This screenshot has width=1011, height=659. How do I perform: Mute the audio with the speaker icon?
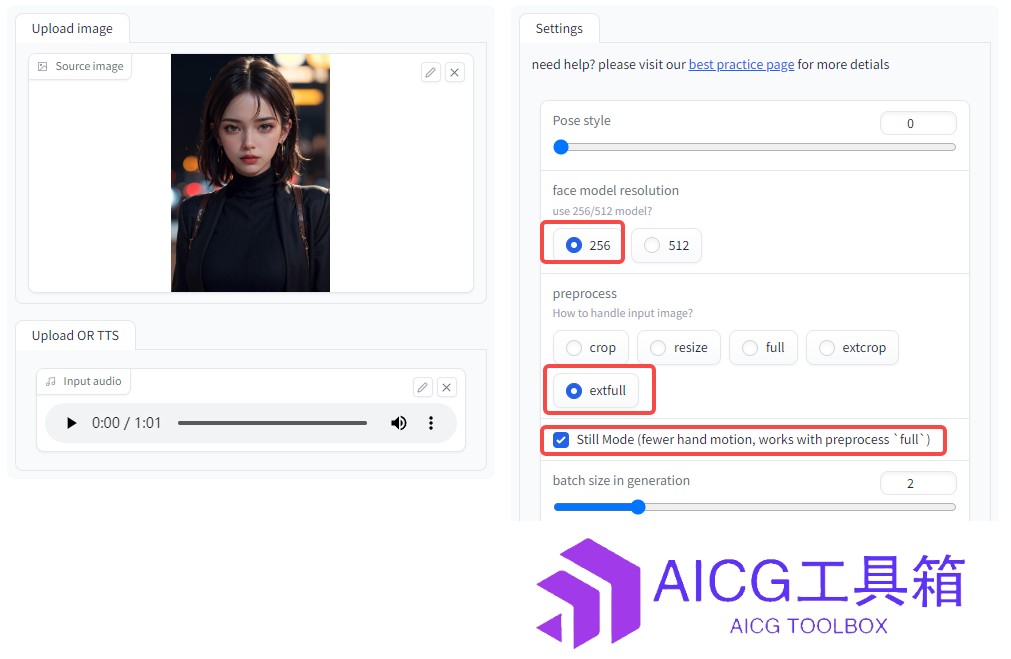(398, 423)
